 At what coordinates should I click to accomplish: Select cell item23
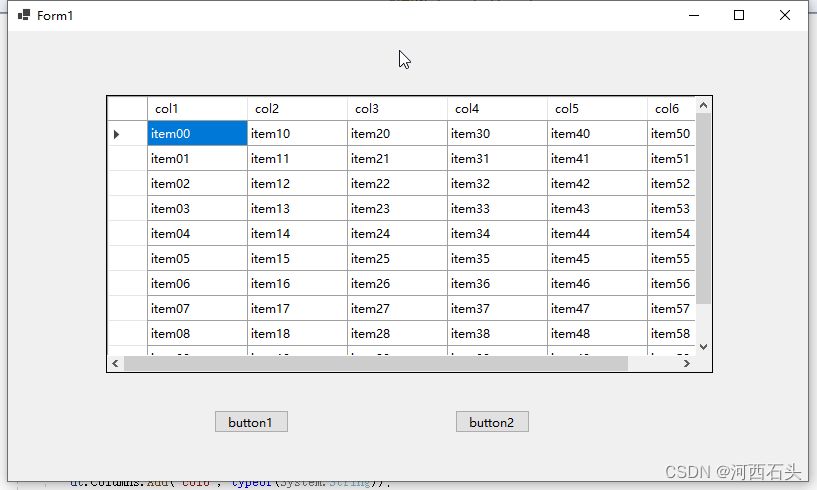pyautogui.click(x=398, y=209)
